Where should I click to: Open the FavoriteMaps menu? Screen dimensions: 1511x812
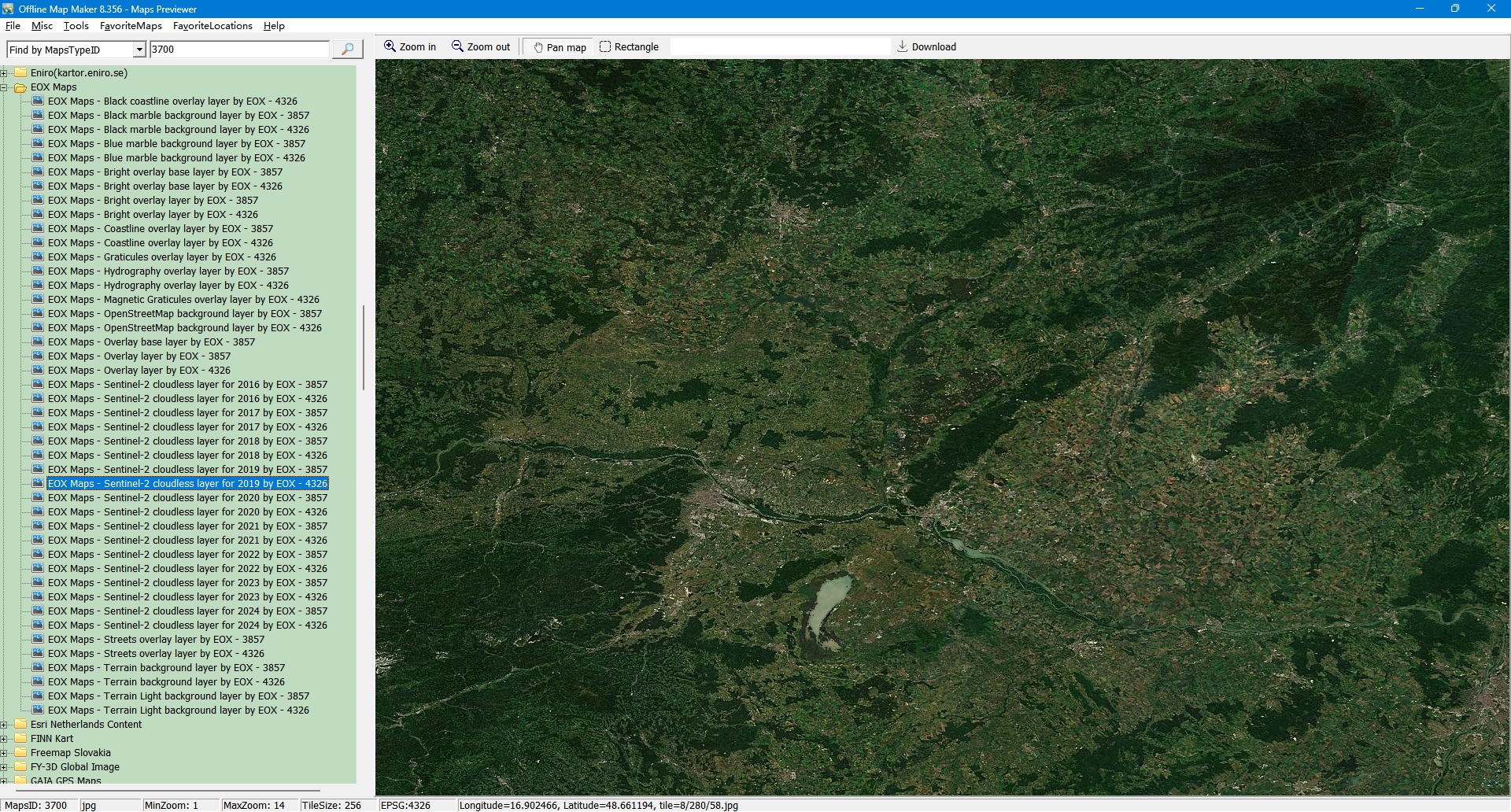(x=131, y=26)
